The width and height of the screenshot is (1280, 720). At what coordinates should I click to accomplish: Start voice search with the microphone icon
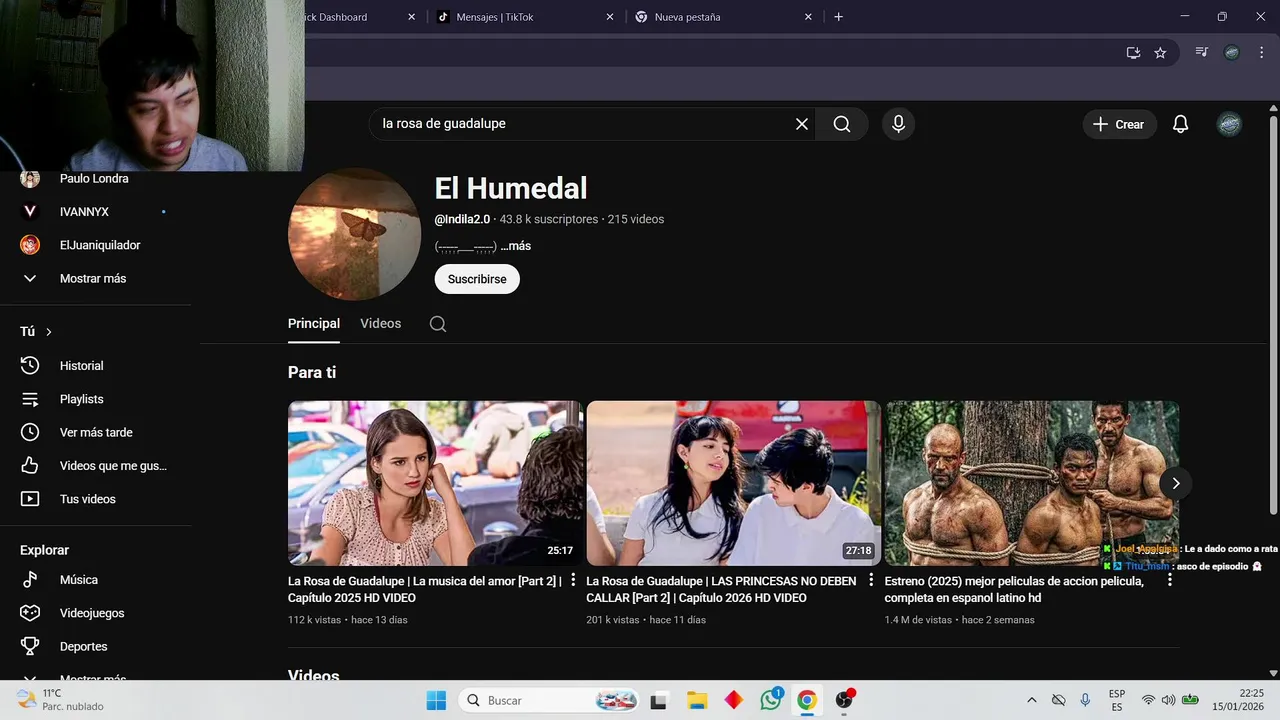pyautogui.click(x=898, y=124)
